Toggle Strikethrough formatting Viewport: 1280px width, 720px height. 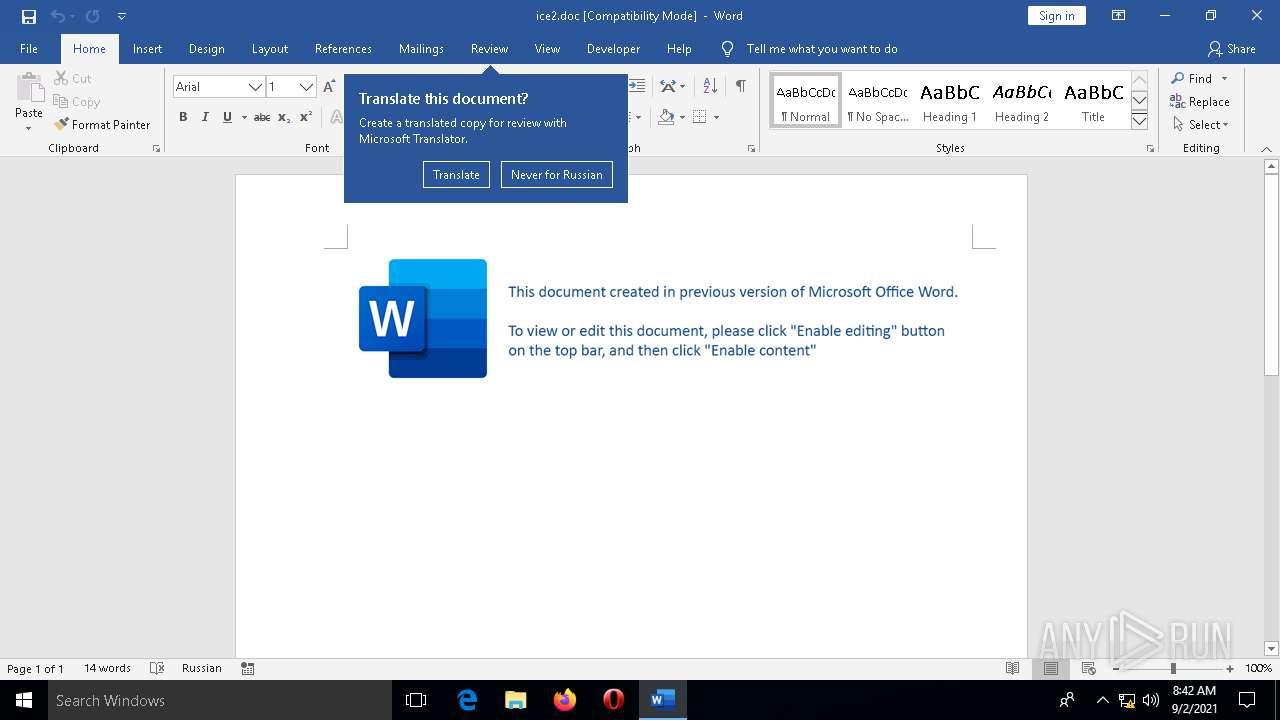pos(262,117)
